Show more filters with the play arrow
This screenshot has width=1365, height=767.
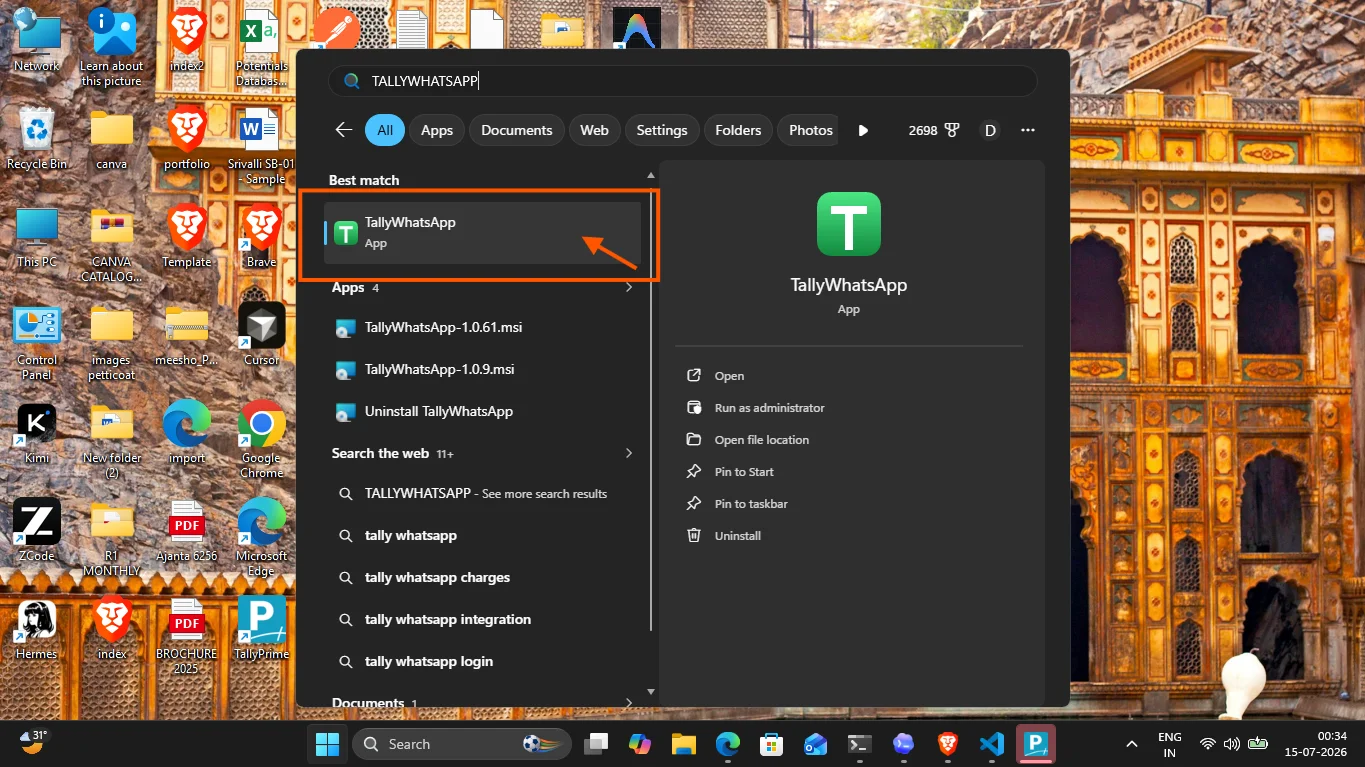click(x=864, y=130)
